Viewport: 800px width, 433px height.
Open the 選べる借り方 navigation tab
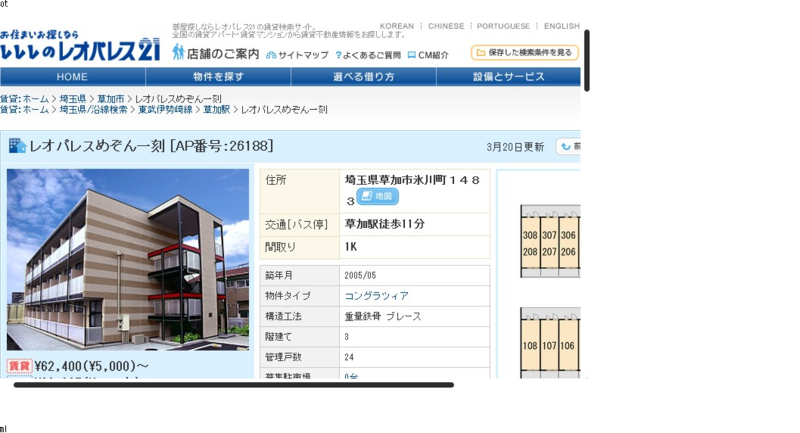[x=364, y=77]
